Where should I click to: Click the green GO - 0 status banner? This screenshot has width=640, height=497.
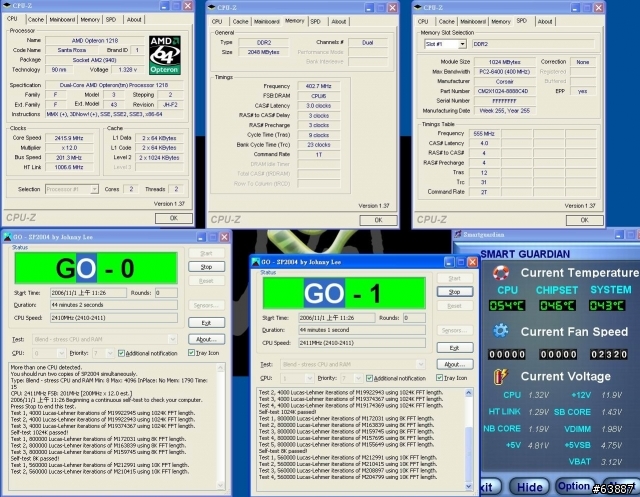[x=96, y=268]
